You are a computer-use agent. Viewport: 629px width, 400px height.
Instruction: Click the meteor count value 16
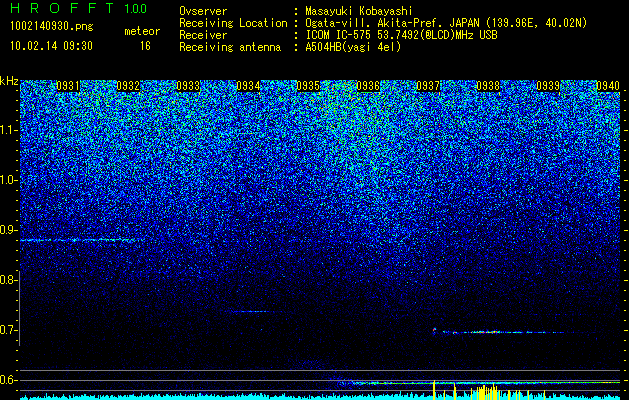click(x=145, y=46)
